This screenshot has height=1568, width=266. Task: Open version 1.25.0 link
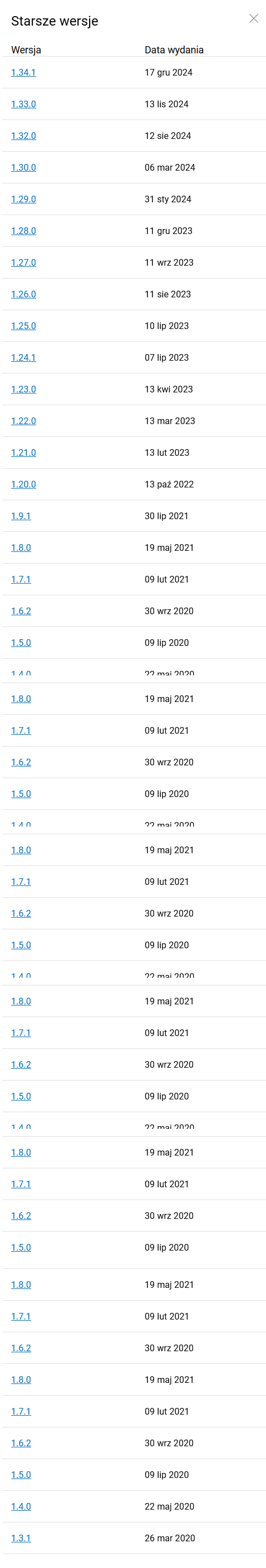click(23, 326)
